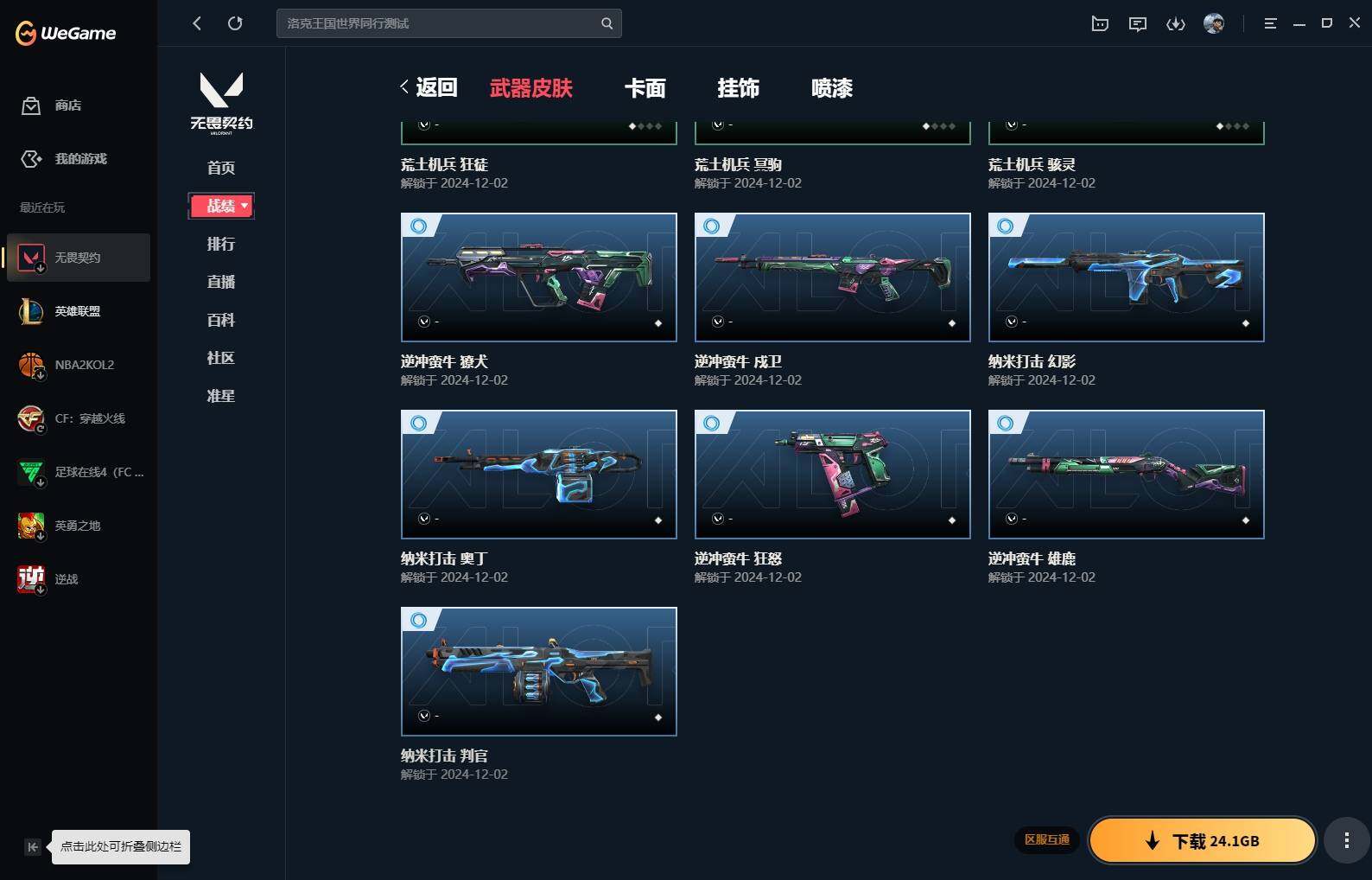The height and width of the screenshot is (880, 1372).
Task: Switch to the 喷漆 tab
Action: 832,88
